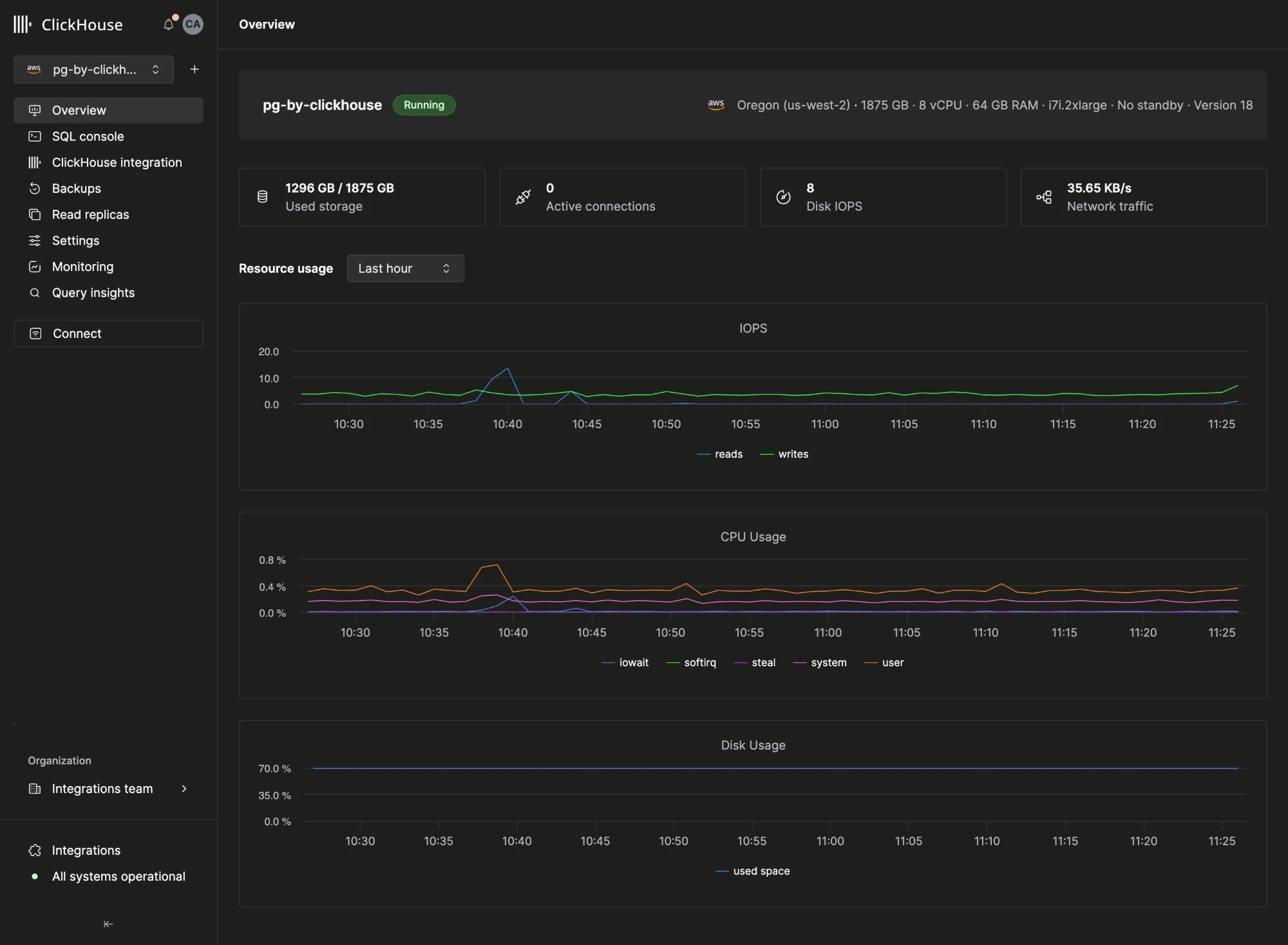Click the Connect button's icon
The width and height of the screenshot is (1288, 945).
pyautogui.click(x=36, y=333)
